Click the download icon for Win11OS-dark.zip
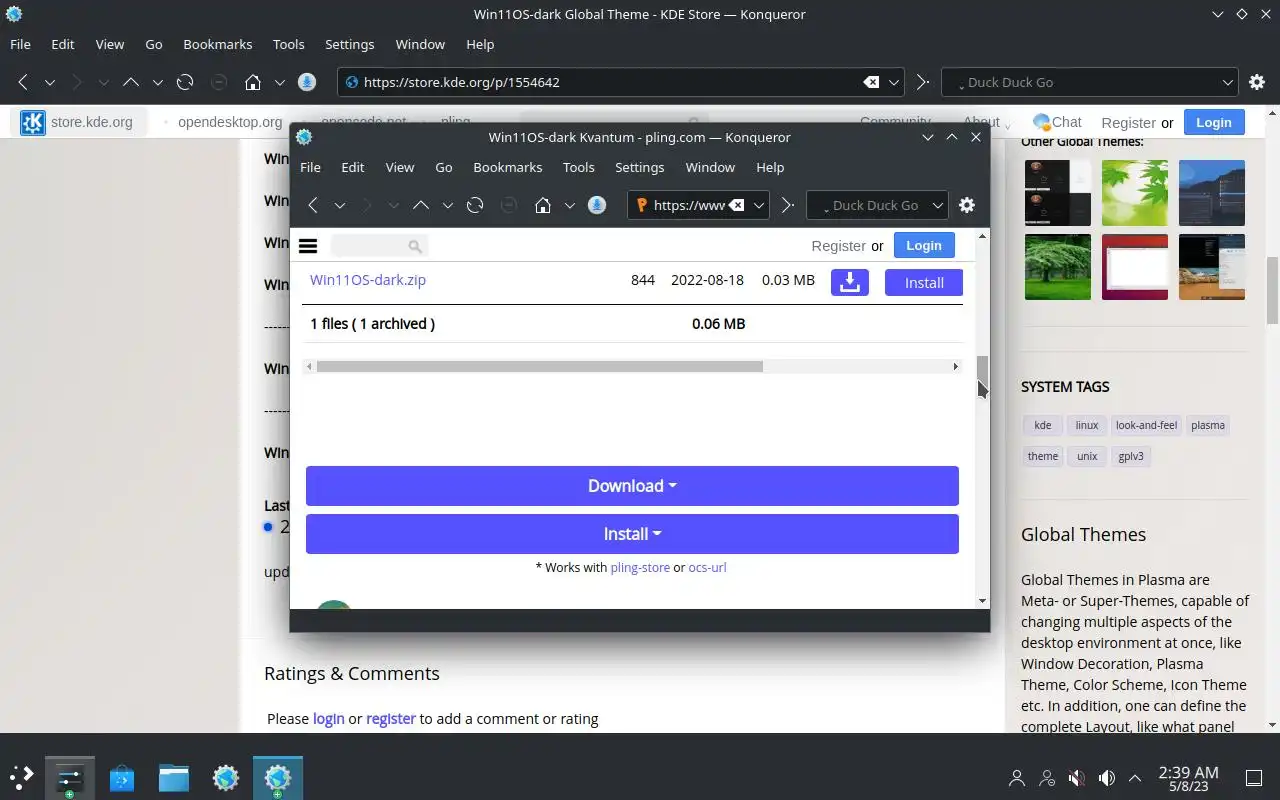The image size is (1280, 800). click(850, 282)
